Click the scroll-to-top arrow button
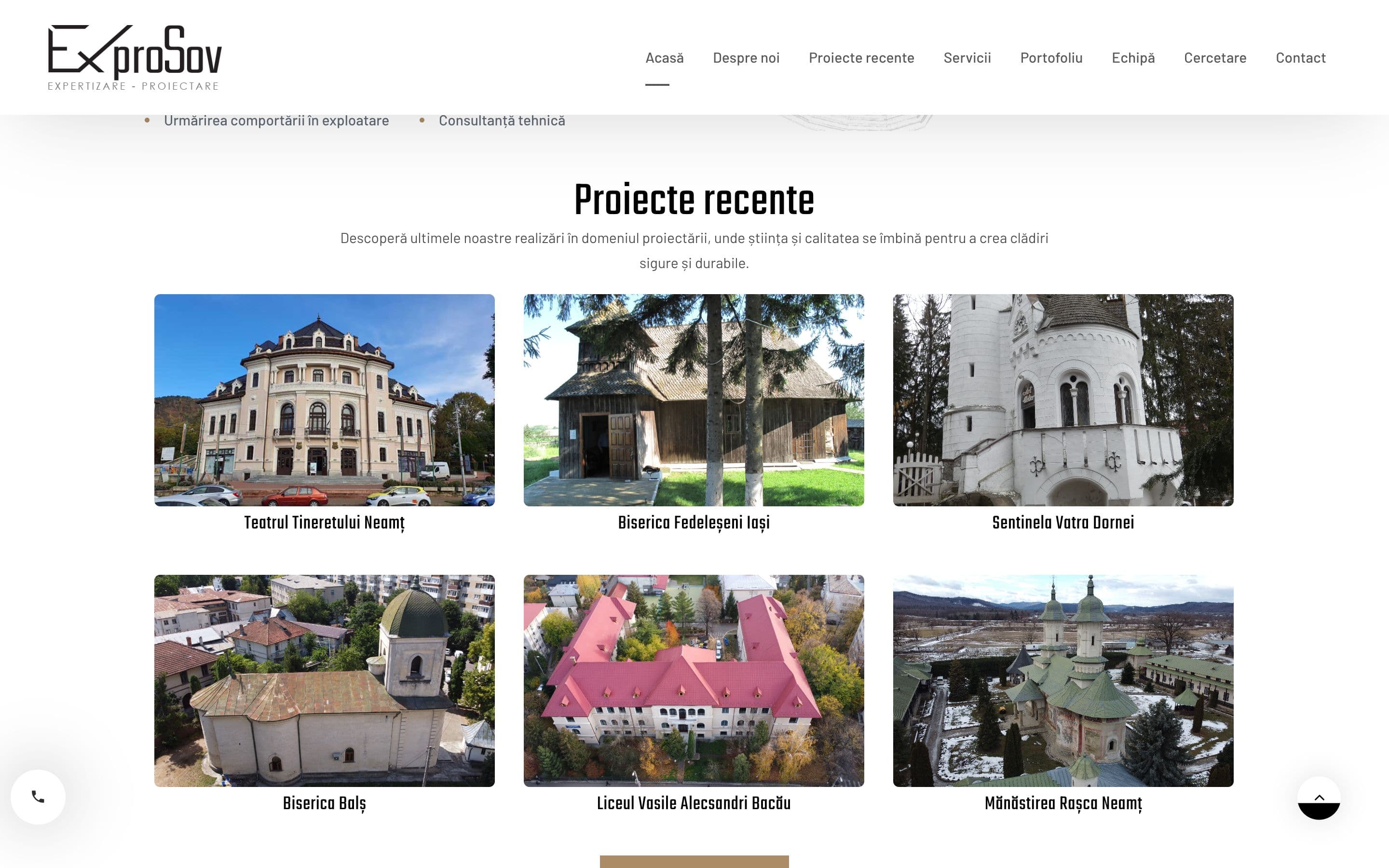The height and width of the screenshot is (868, 1389). pyautogui.click(x=1319, y=798)
